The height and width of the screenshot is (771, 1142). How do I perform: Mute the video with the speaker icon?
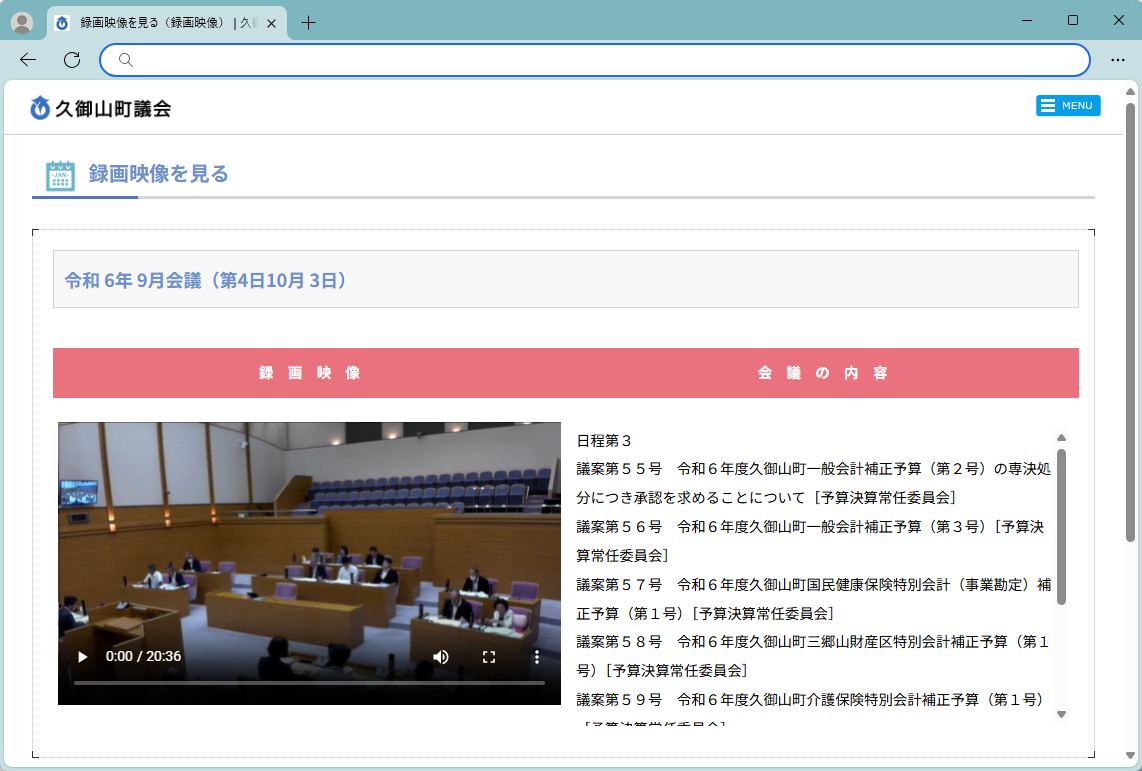[441, 657]
